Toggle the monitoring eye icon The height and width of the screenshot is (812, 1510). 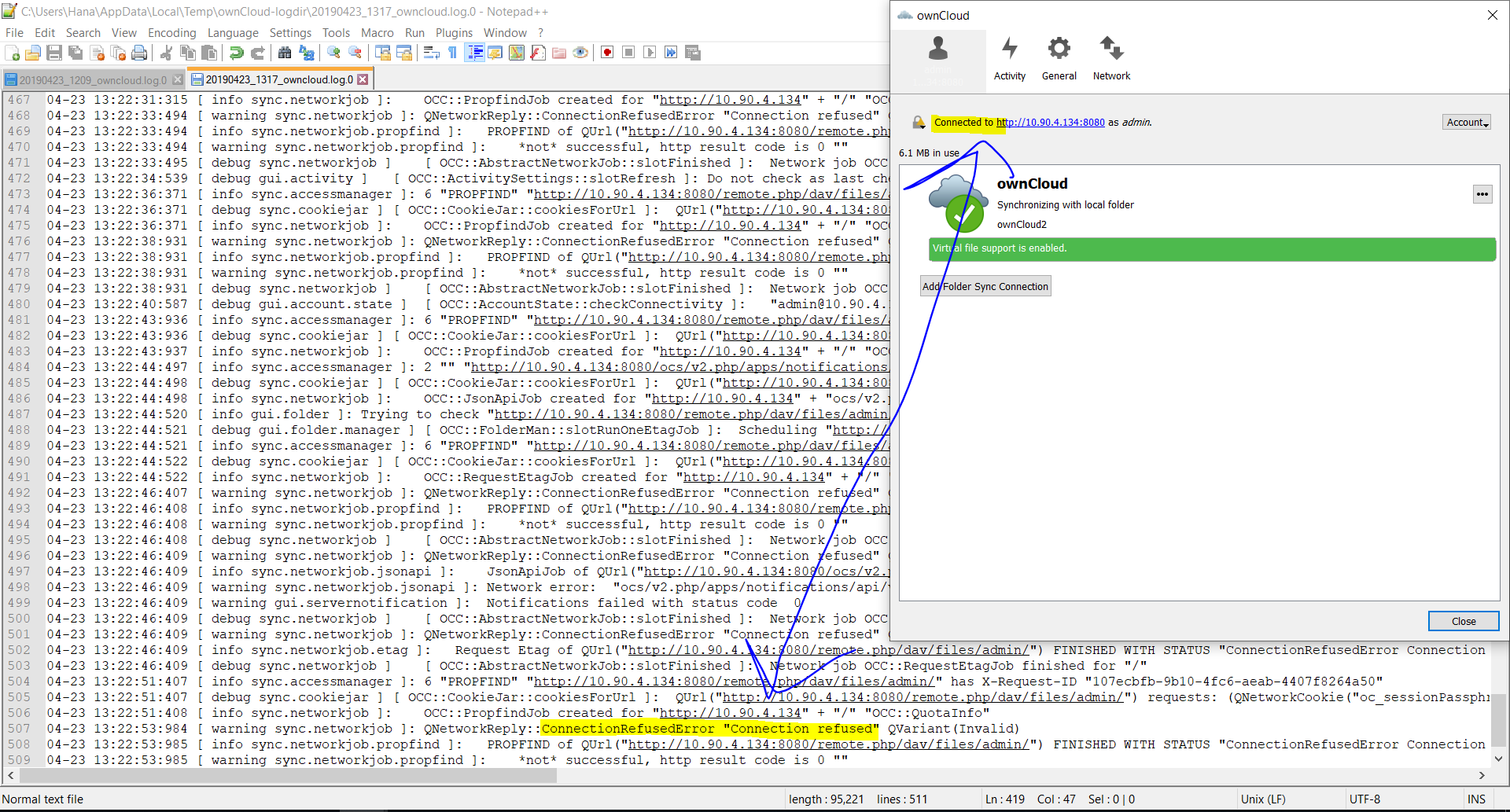[580, 53]
